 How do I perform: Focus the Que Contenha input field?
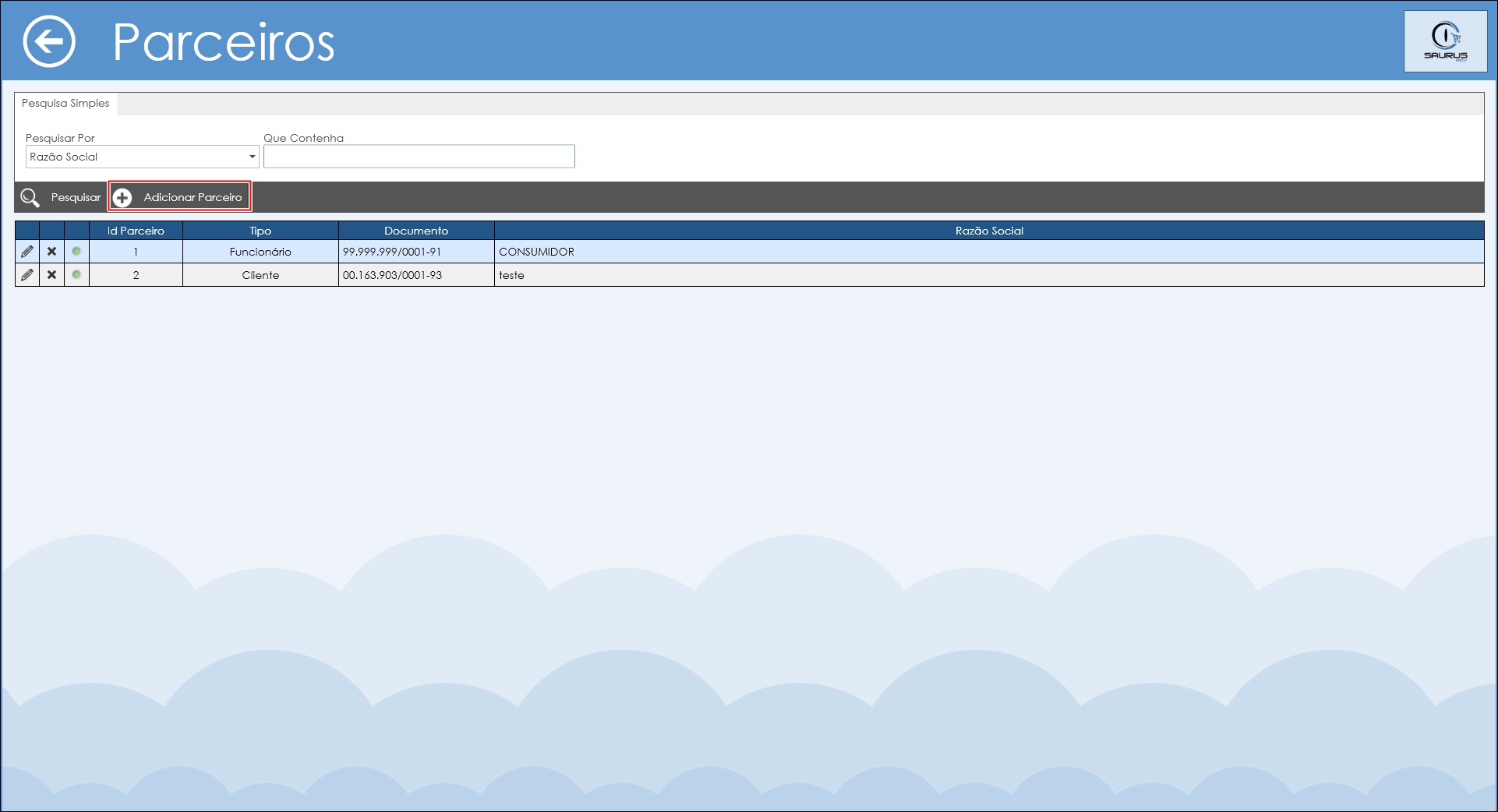tap(419, 157)
